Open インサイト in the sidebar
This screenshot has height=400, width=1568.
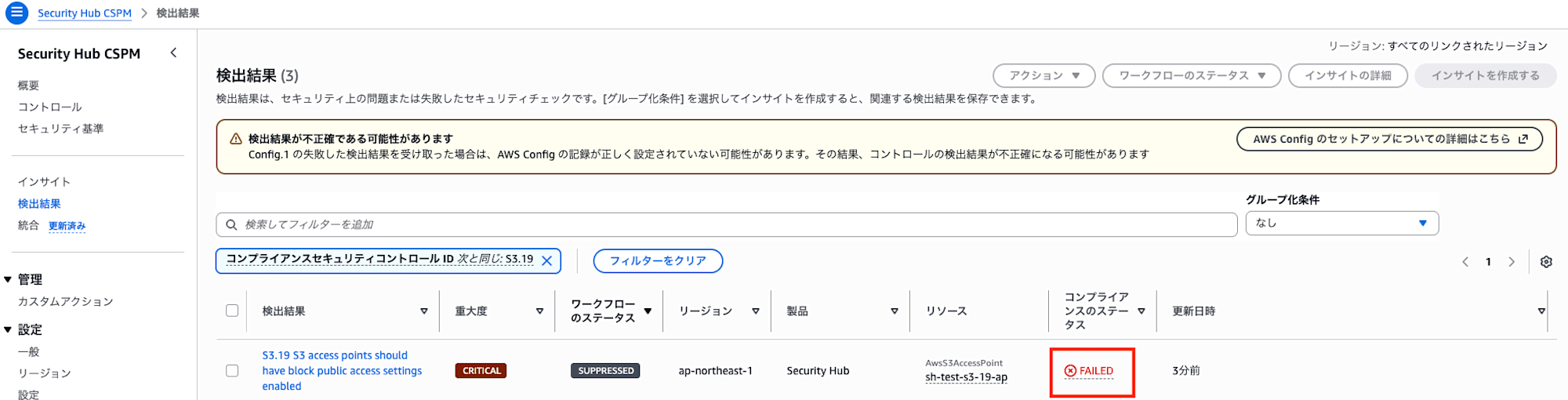pyautogui.click(x=44, y=181)
